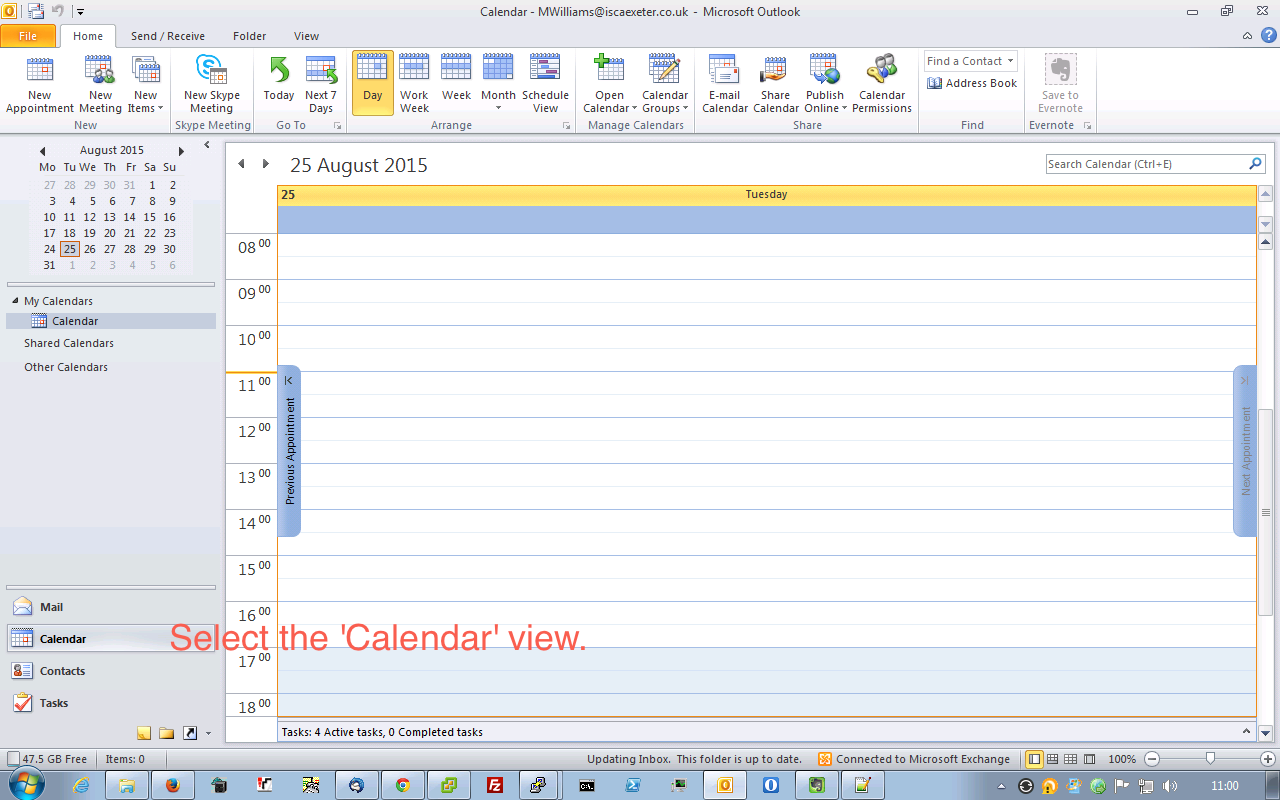Jump to Next Appointment
The width and height of the screenshot is (1280, 800).
point(1245,451)
